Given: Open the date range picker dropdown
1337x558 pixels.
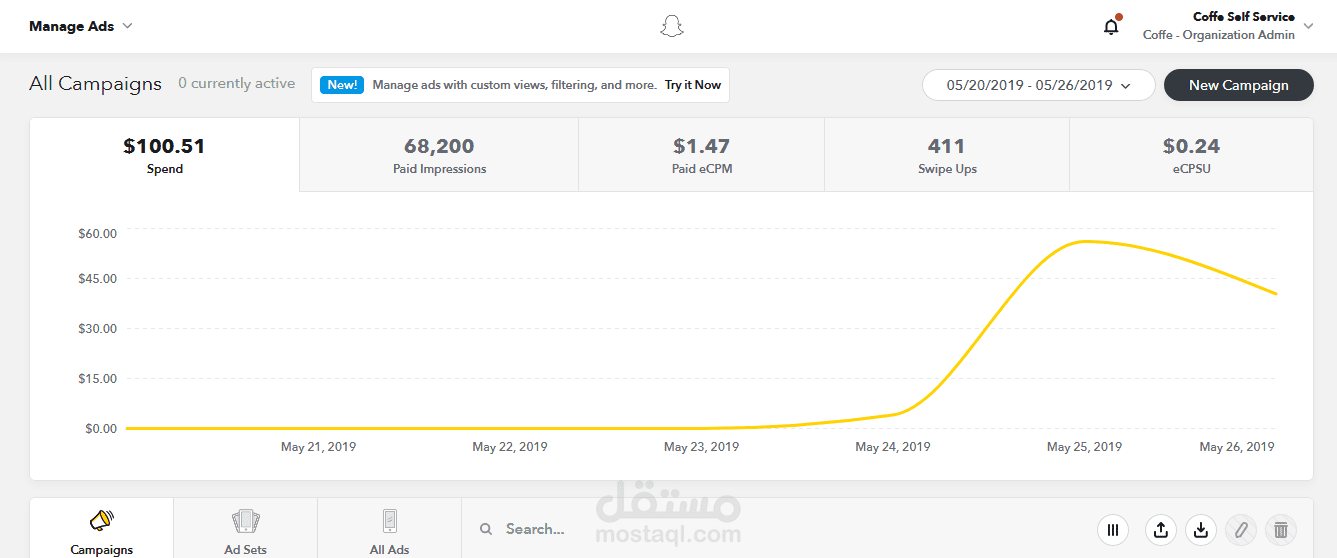Looking at the screenshot, I should click(1038, 85).
